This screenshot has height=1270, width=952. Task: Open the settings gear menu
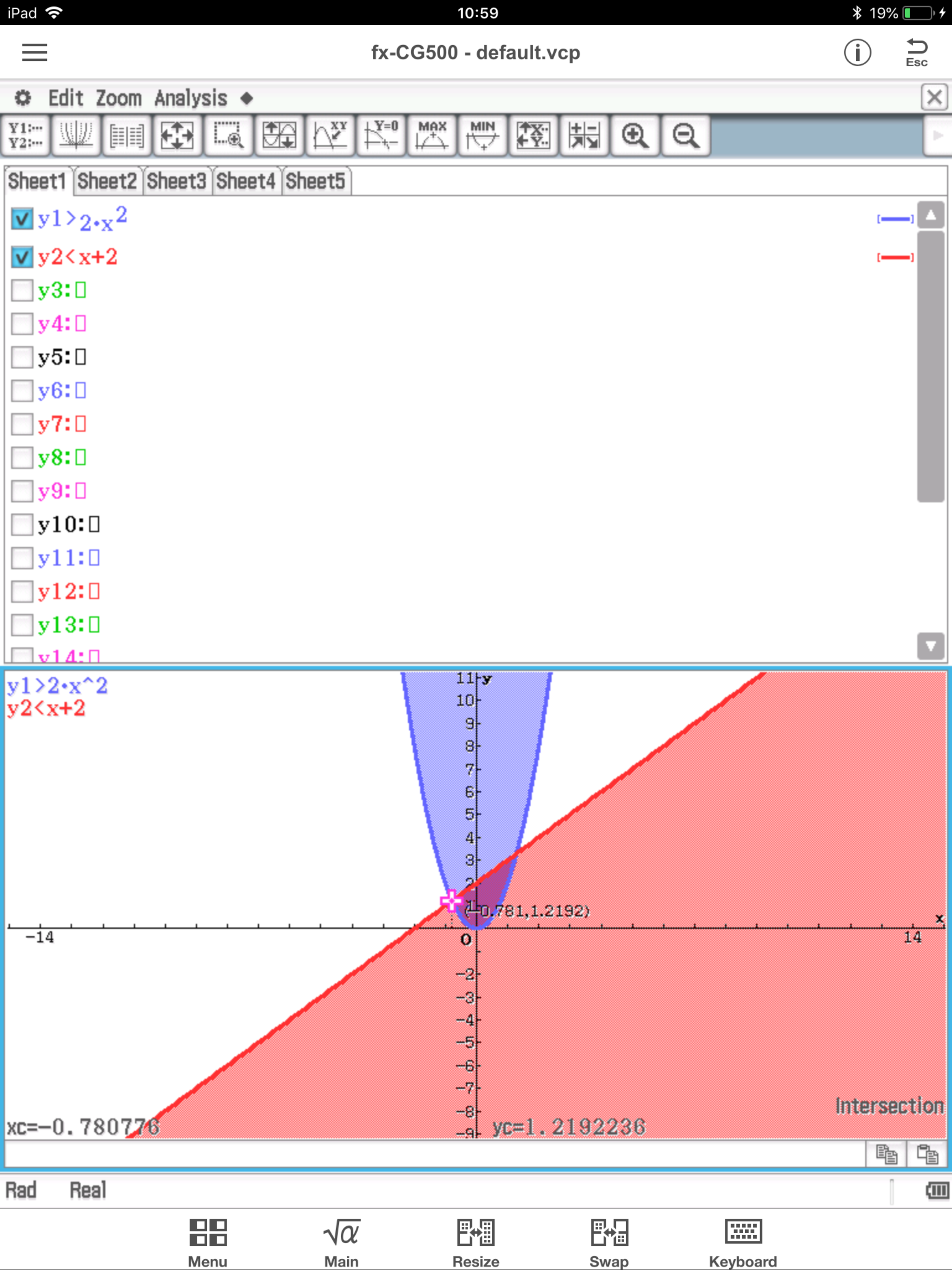(22, 98)
